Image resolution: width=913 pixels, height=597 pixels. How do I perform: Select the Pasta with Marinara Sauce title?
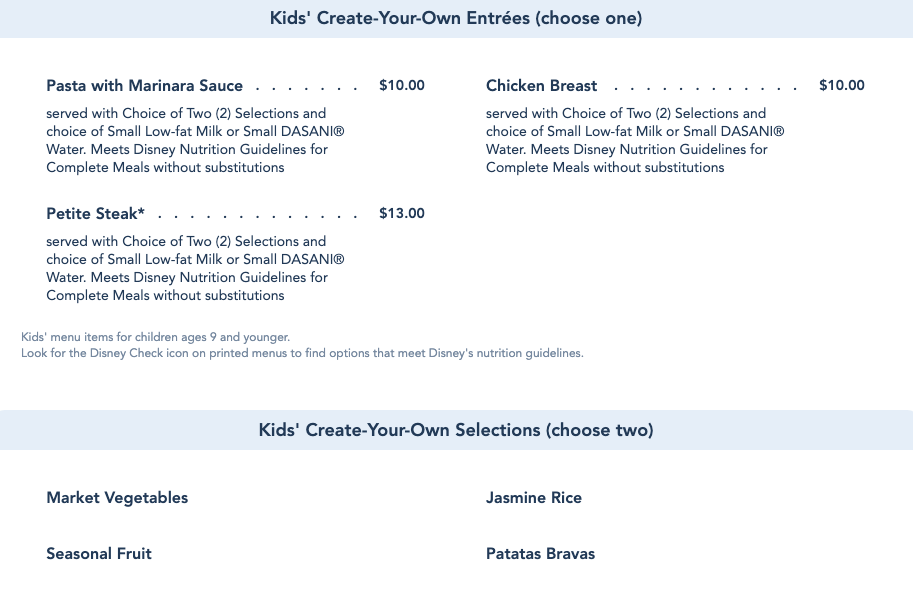coord(144,86)
